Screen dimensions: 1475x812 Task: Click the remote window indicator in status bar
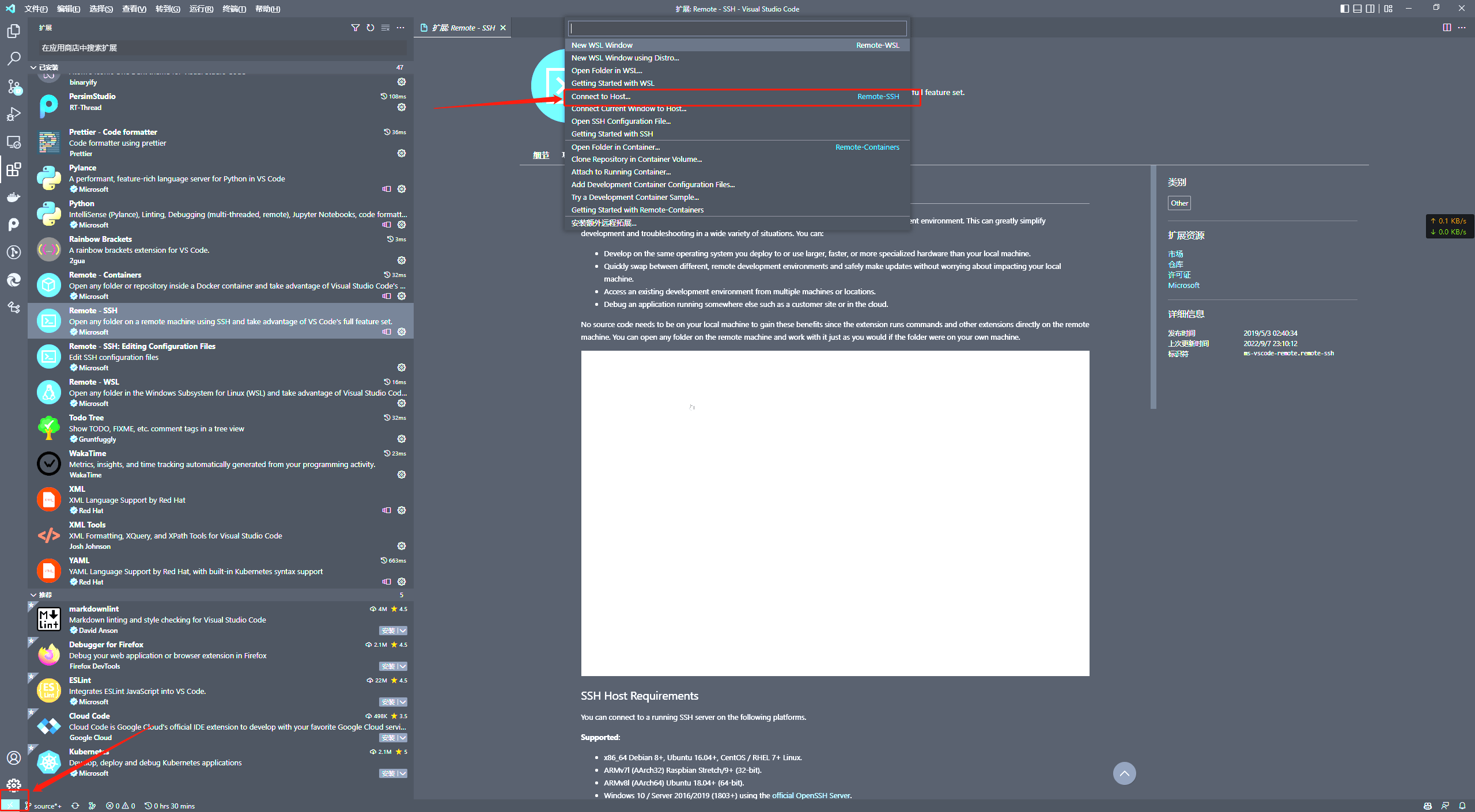(x=10, y=806)
